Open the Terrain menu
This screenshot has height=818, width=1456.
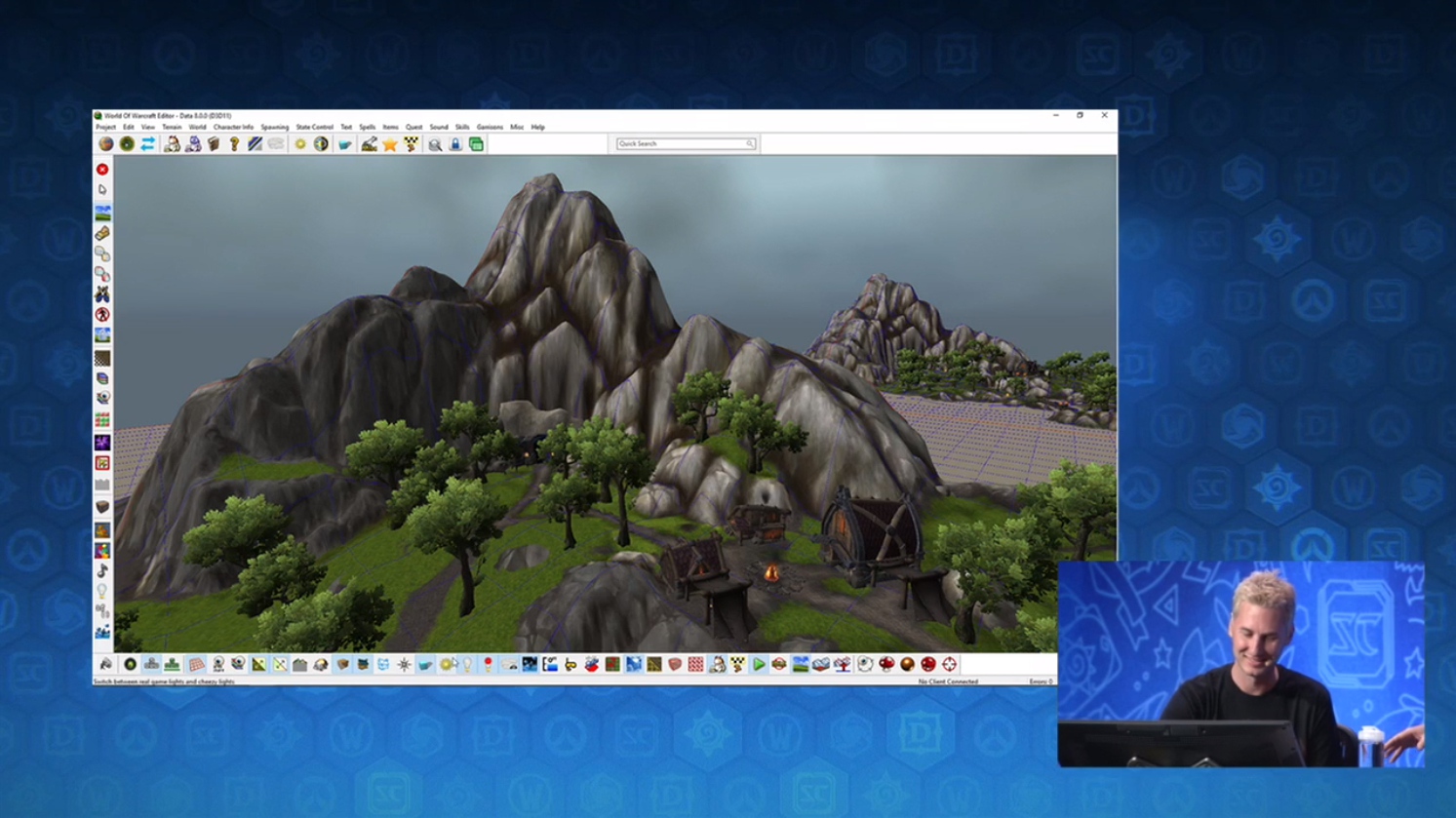point(172,127)
